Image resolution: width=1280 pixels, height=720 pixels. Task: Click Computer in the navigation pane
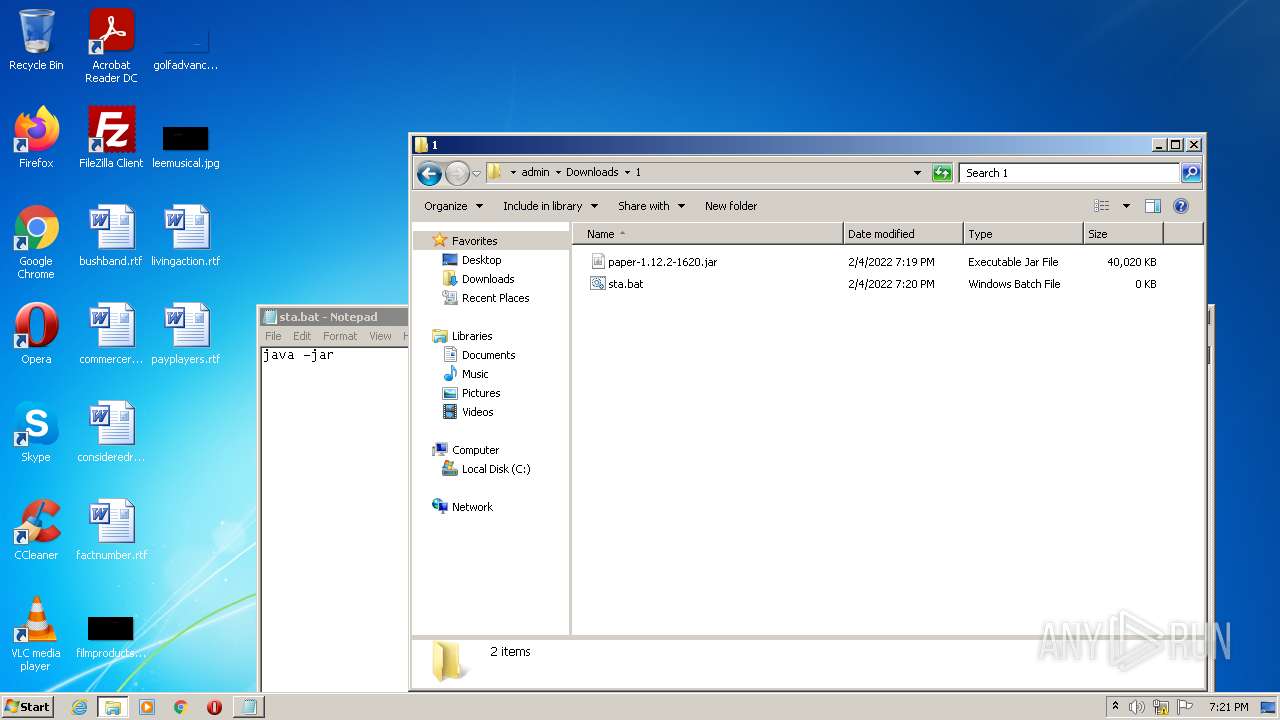475,450
